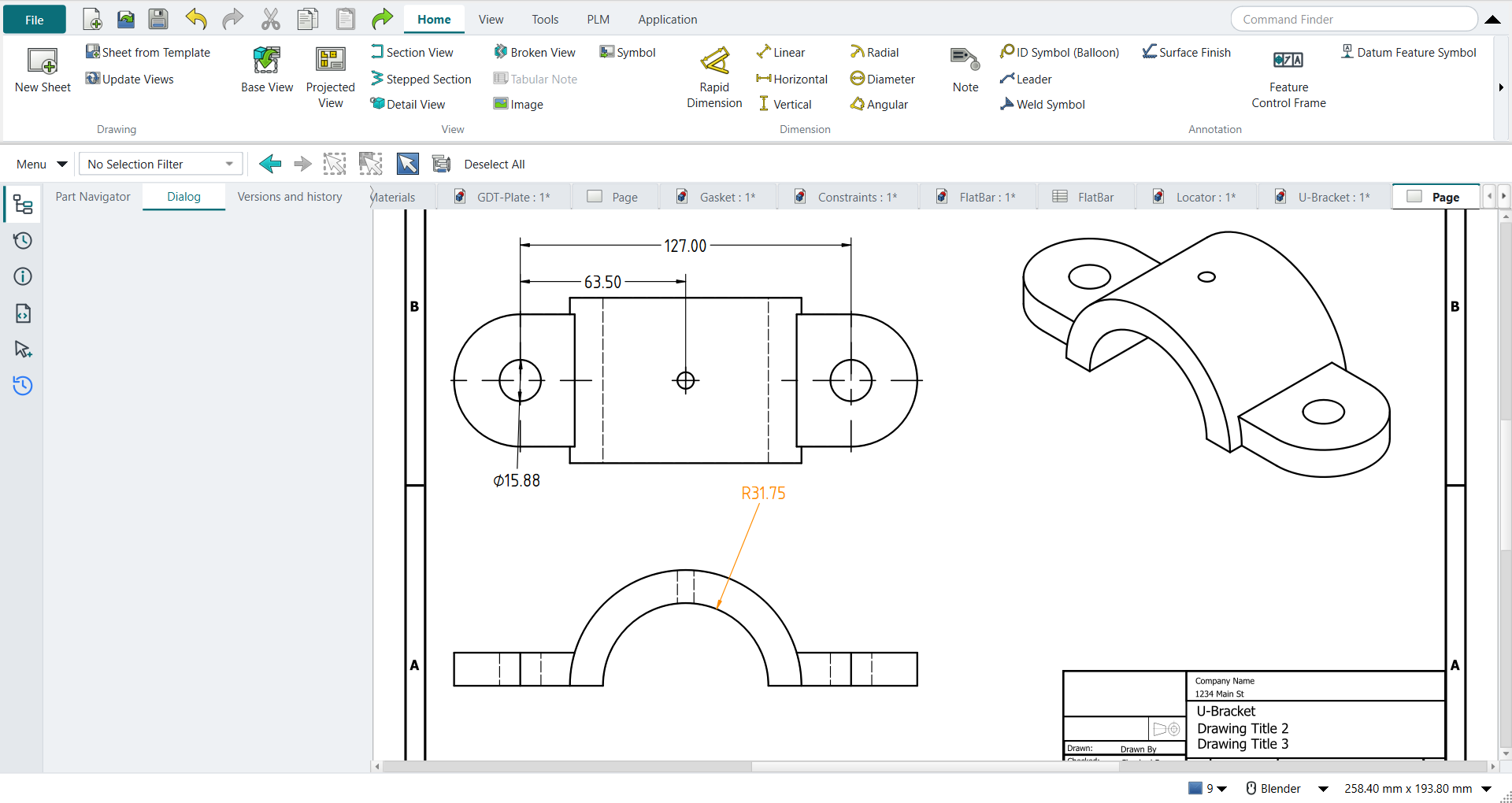Open the information sidebar icon
This screenshot has height=803, width=1512.
[x=23, y=276]
